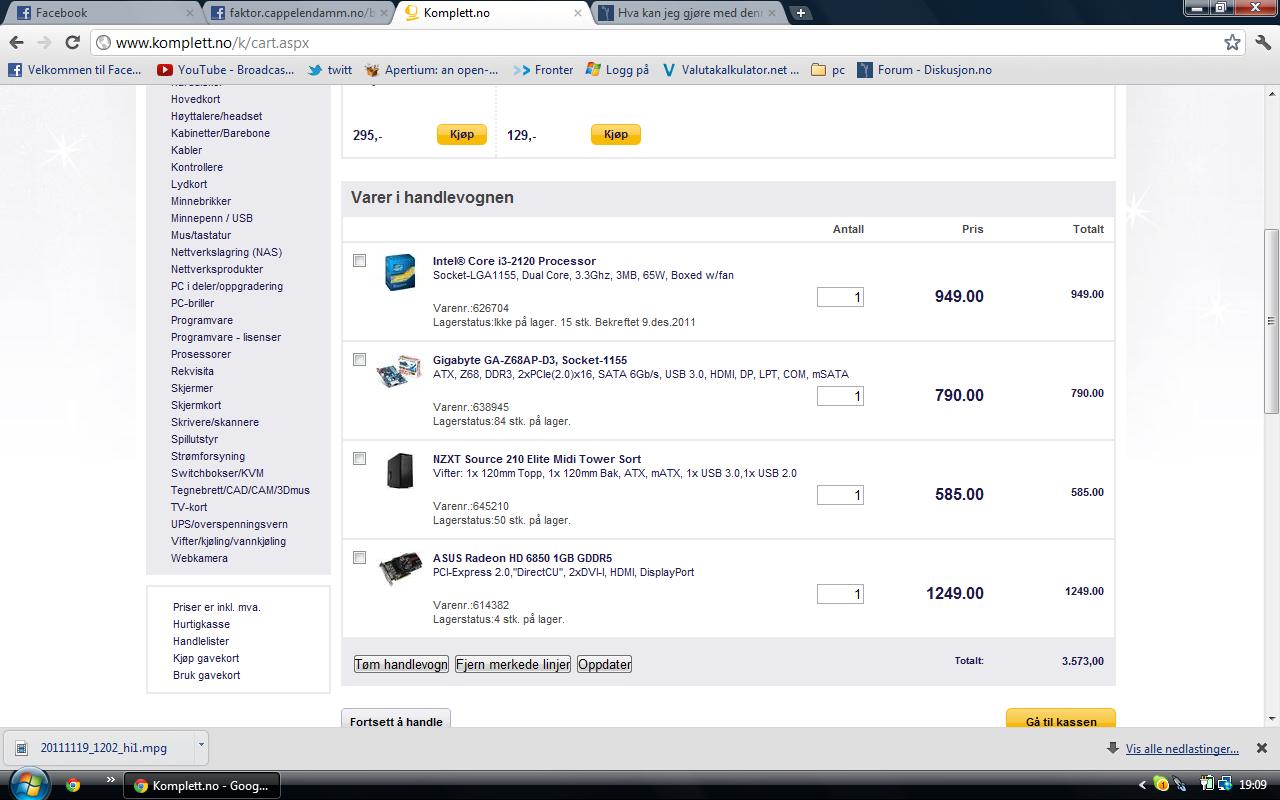Click the Intel Core i3 quantity field
This screenshot has width=1280, height=800.
click(x=840, y=297)
